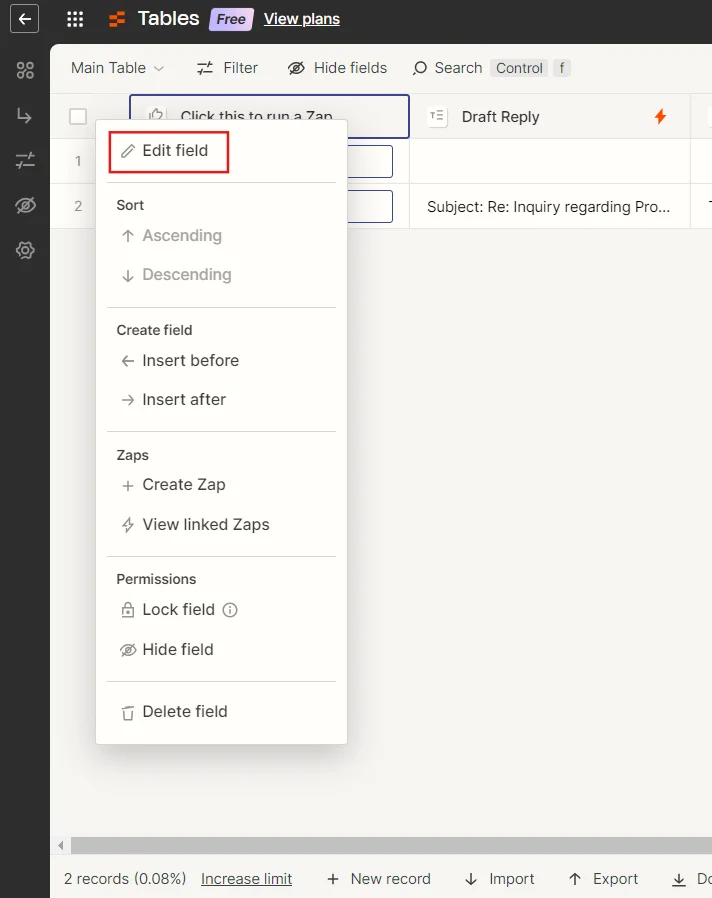Click the button cell in row 1
The image size is (712, 898).
[x=370, y=161]
